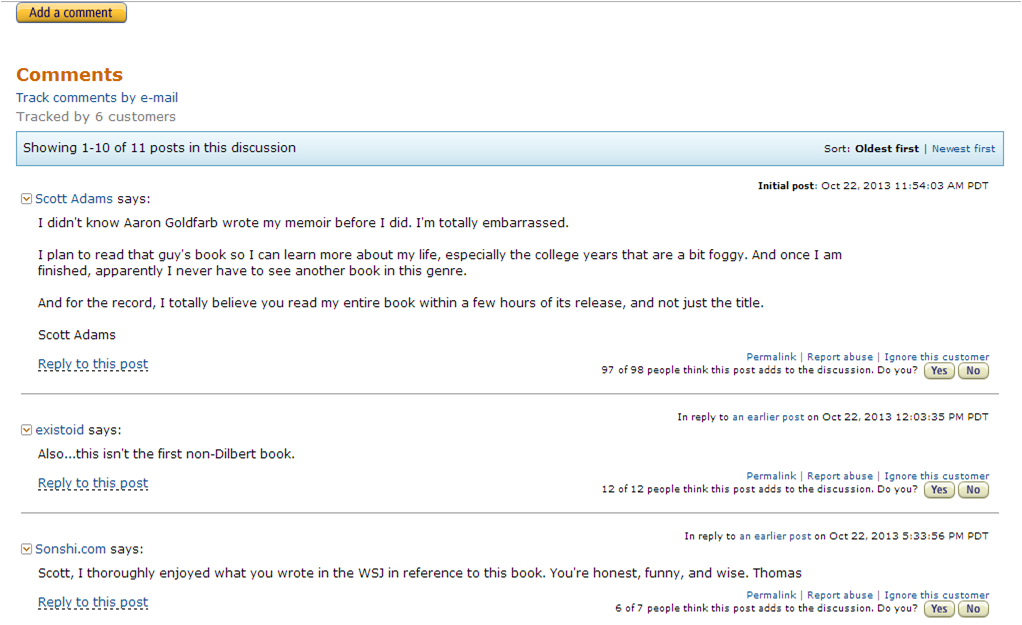Open the earlier post link in existoid's reply
The image size is (1022, 625).
(768, 417)
